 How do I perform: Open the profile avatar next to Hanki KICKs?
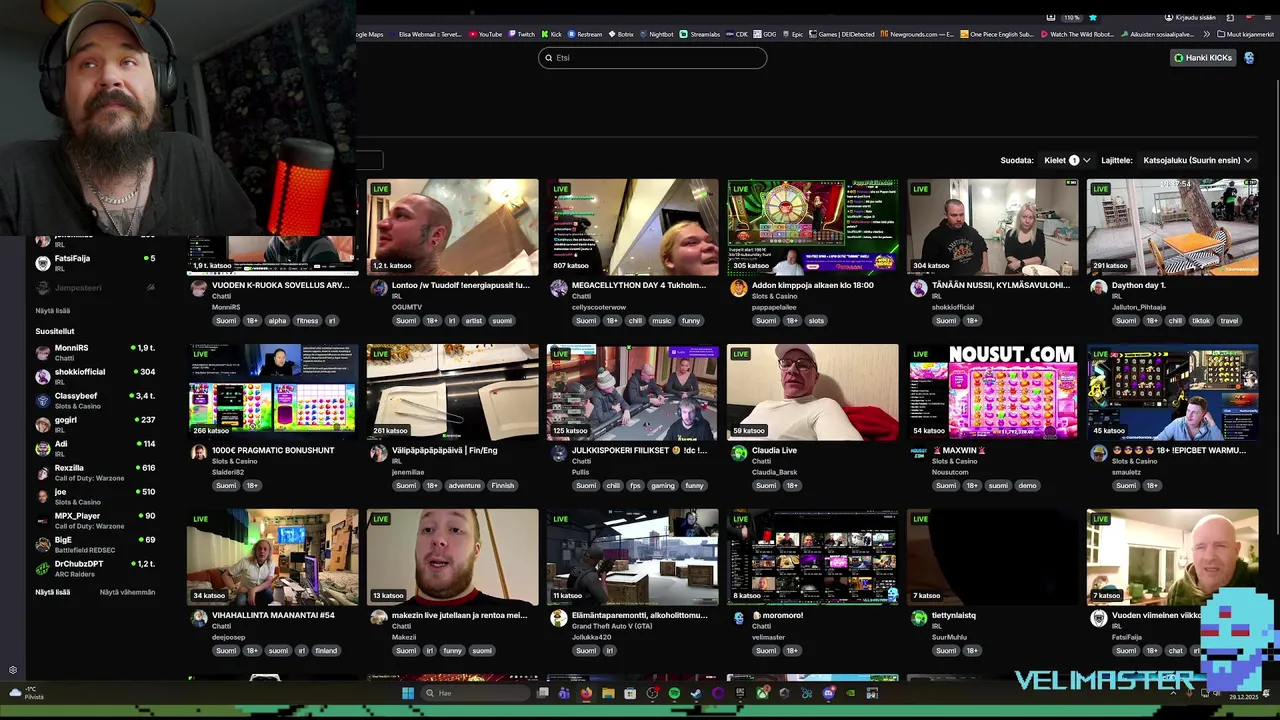click(1249, 58)
